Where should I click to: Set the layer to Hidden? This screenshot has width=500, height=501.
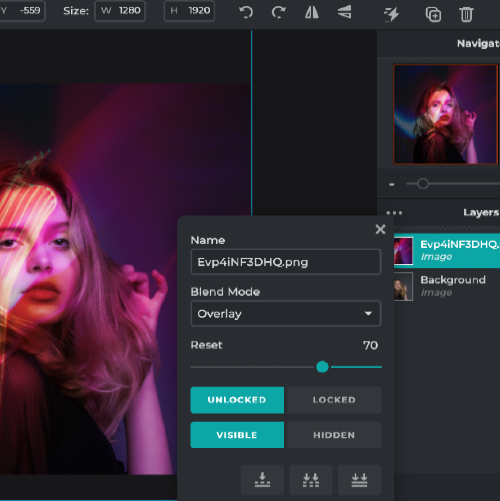click(334, 435)
